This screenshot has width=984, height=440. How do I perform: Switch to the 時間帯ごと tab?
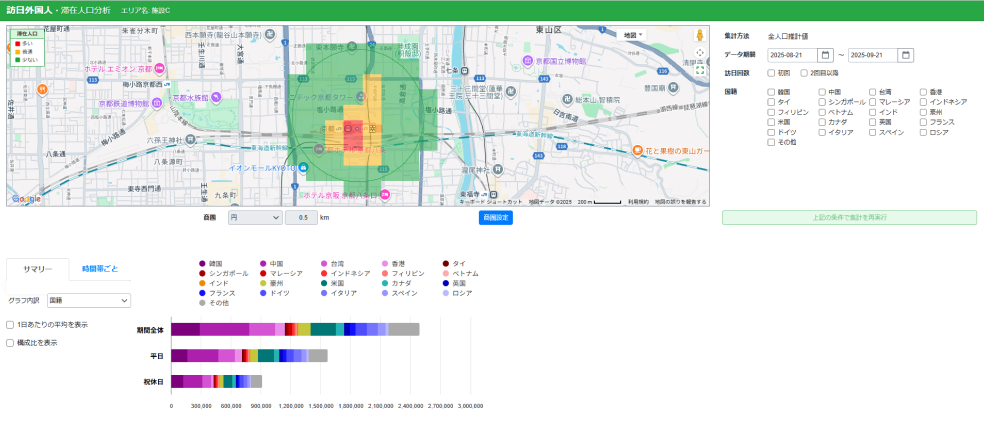[100, 269]
